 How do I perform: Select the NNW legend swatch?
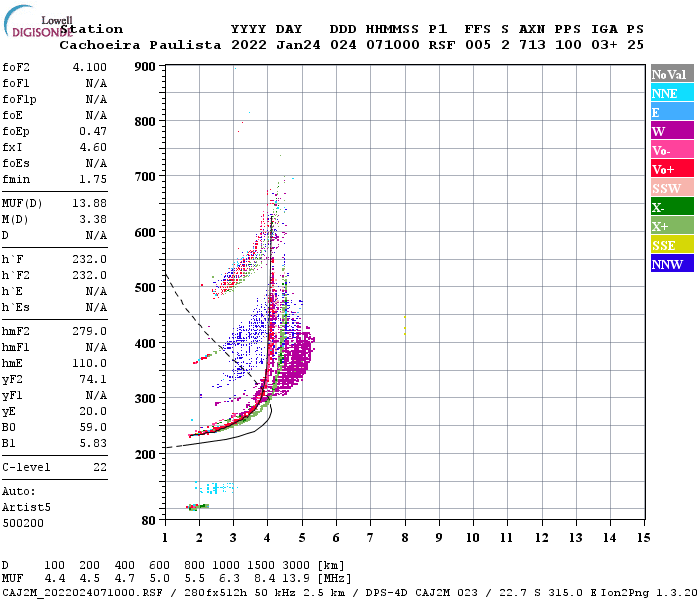click(x=672, y=263)
